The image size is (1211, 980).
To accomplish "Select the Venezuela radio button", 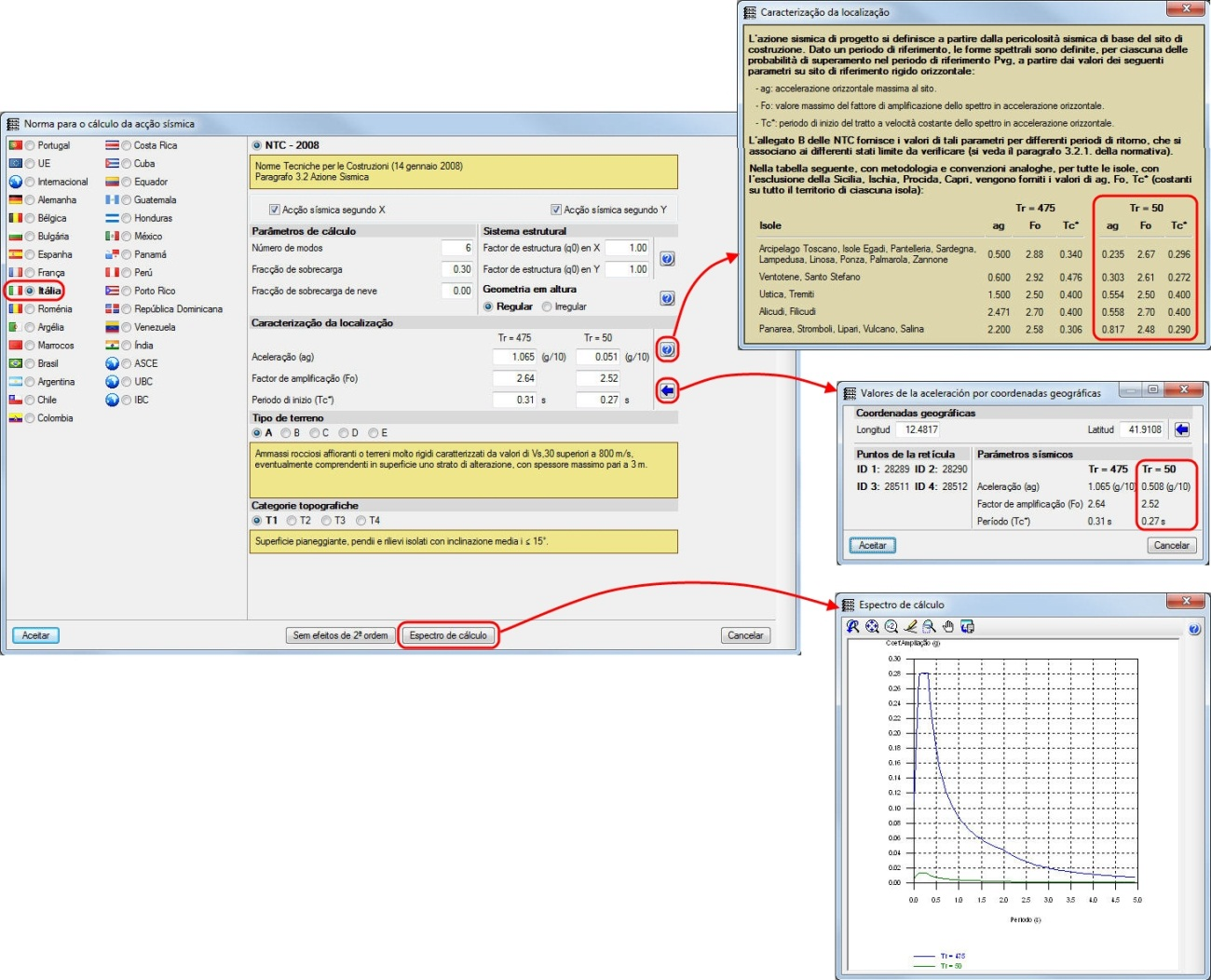I will [x=127, y=327].
